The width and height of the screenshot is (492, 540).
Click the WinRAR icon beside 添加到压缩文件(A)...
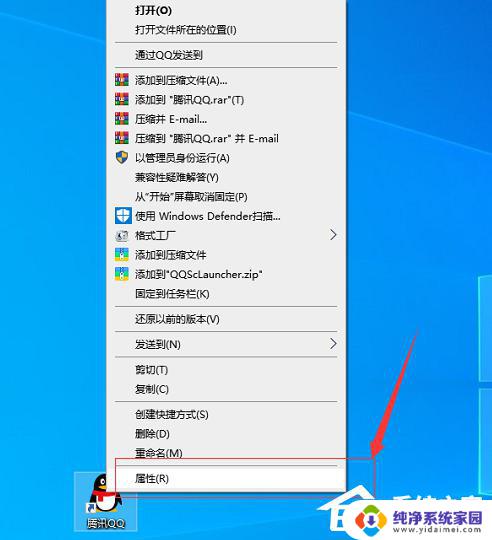(122, 80)
